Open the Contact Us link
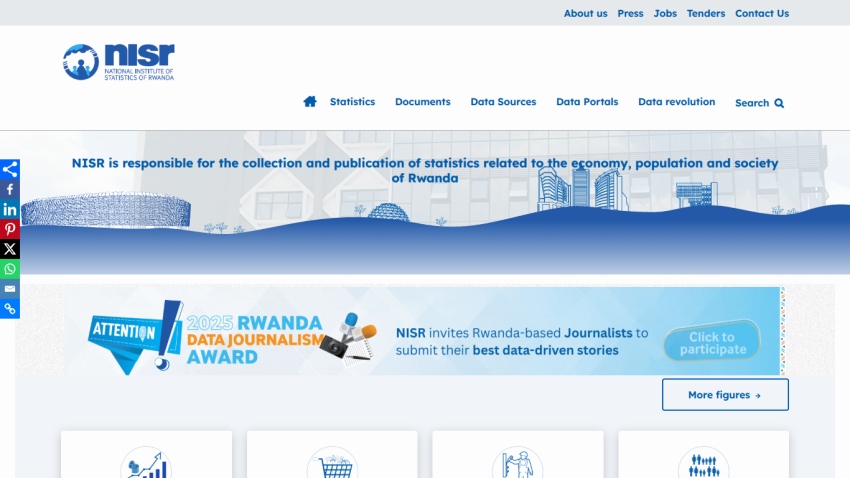This screenshot has width=850, height=478. [x=762, y=13]
